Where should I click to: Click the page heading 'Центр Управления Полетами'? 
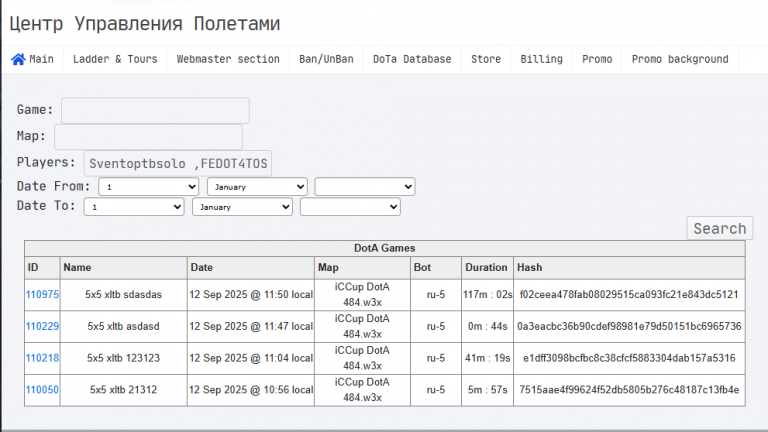pos(144,24)
